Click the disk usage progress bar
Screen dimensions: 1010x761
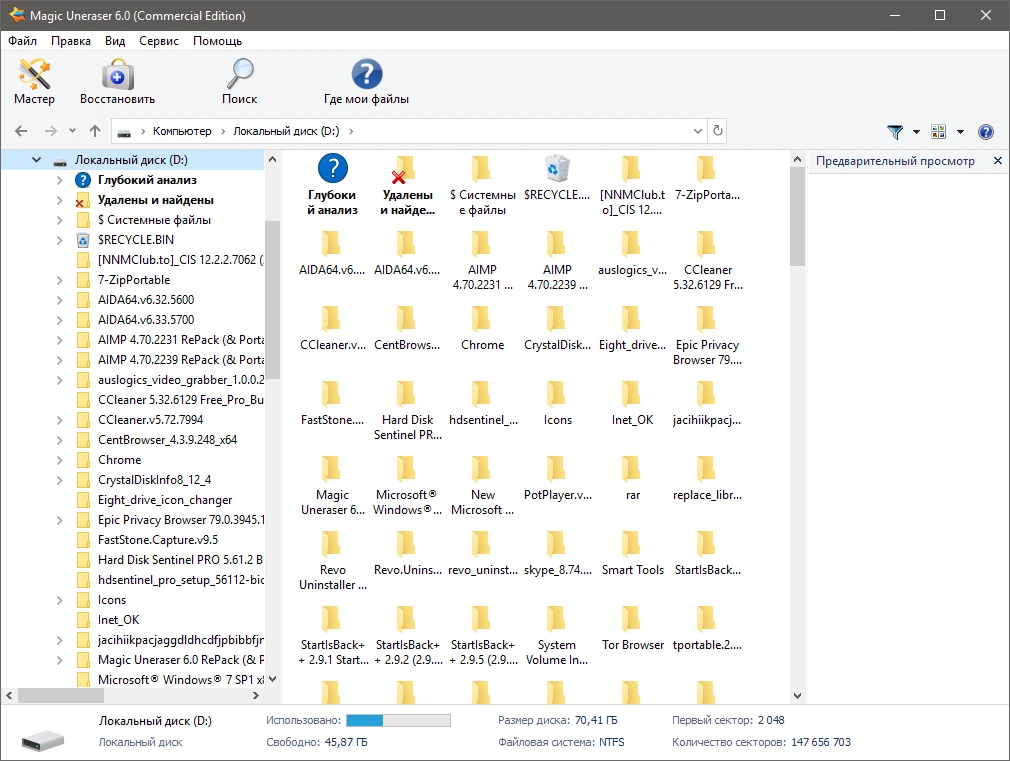[x=398, y=720]
